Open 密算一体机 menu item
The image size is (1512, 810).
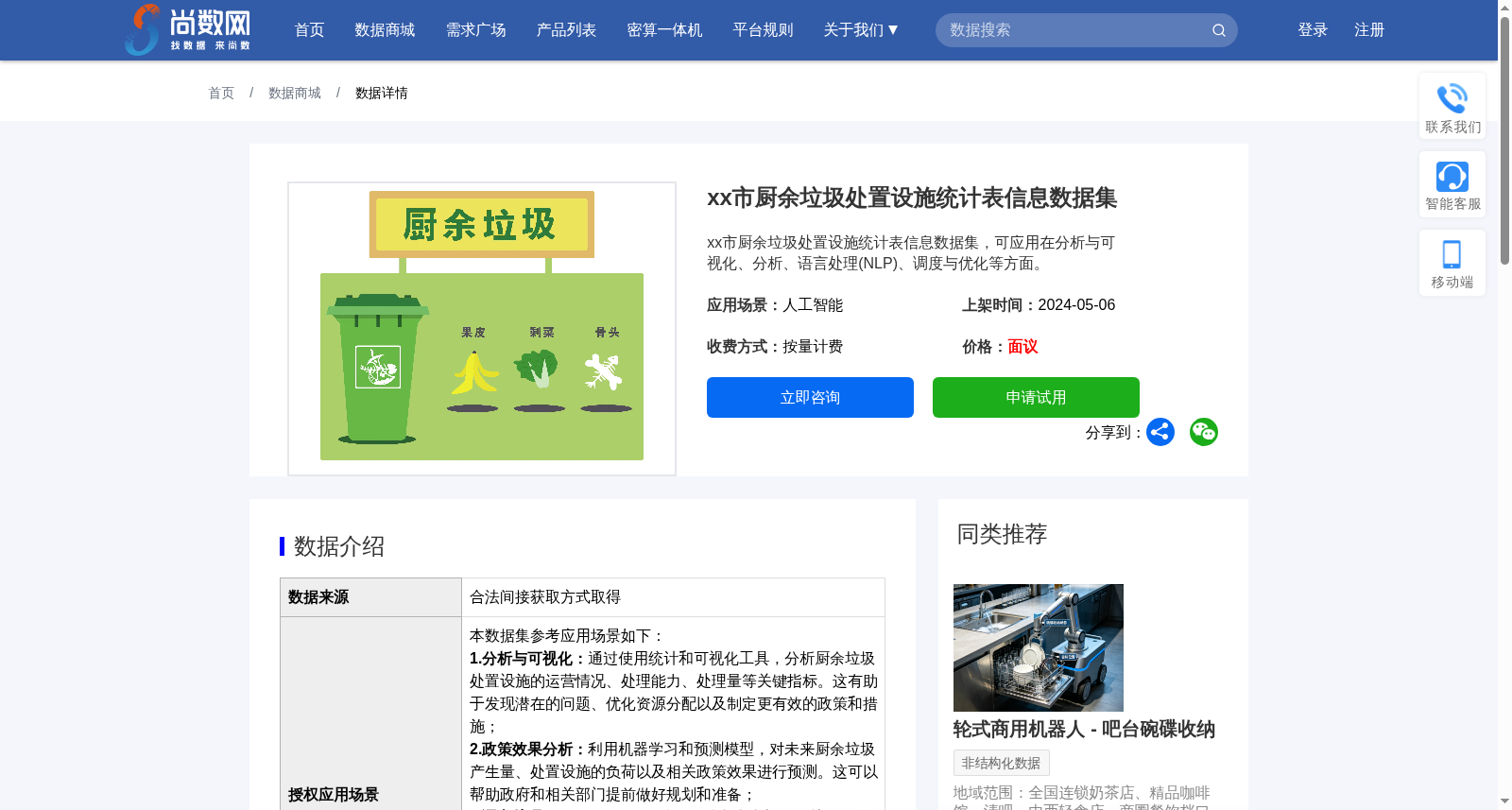pos(665,30)
